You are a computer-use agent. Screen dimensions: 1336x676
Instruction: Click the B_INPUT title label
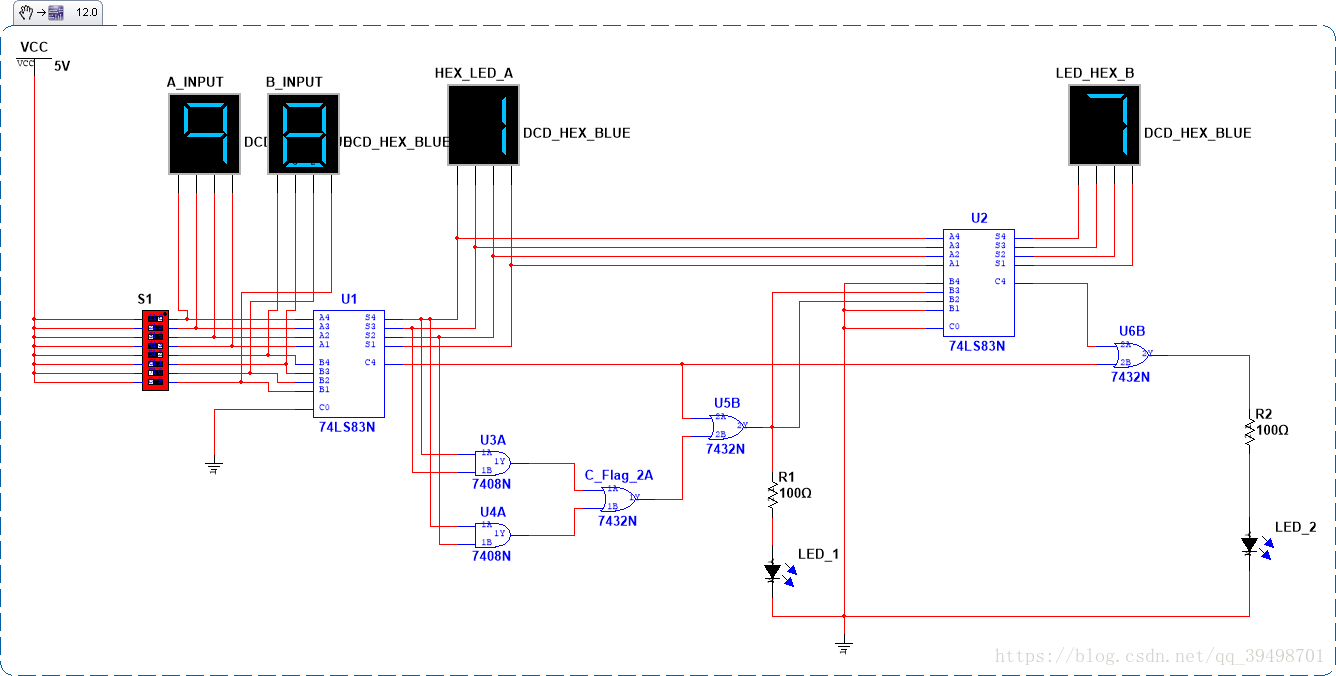pos(294,82)
